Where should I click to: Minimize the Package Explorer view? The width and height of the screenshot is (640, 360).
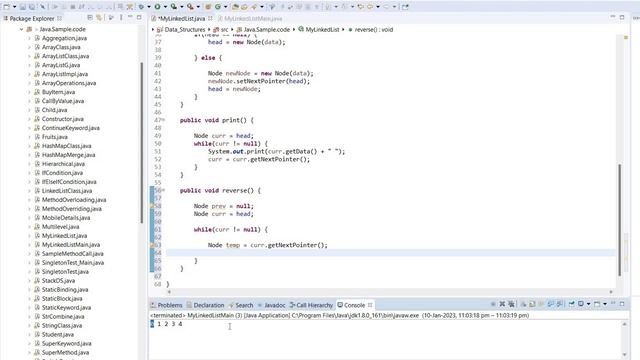coord(130,17)
